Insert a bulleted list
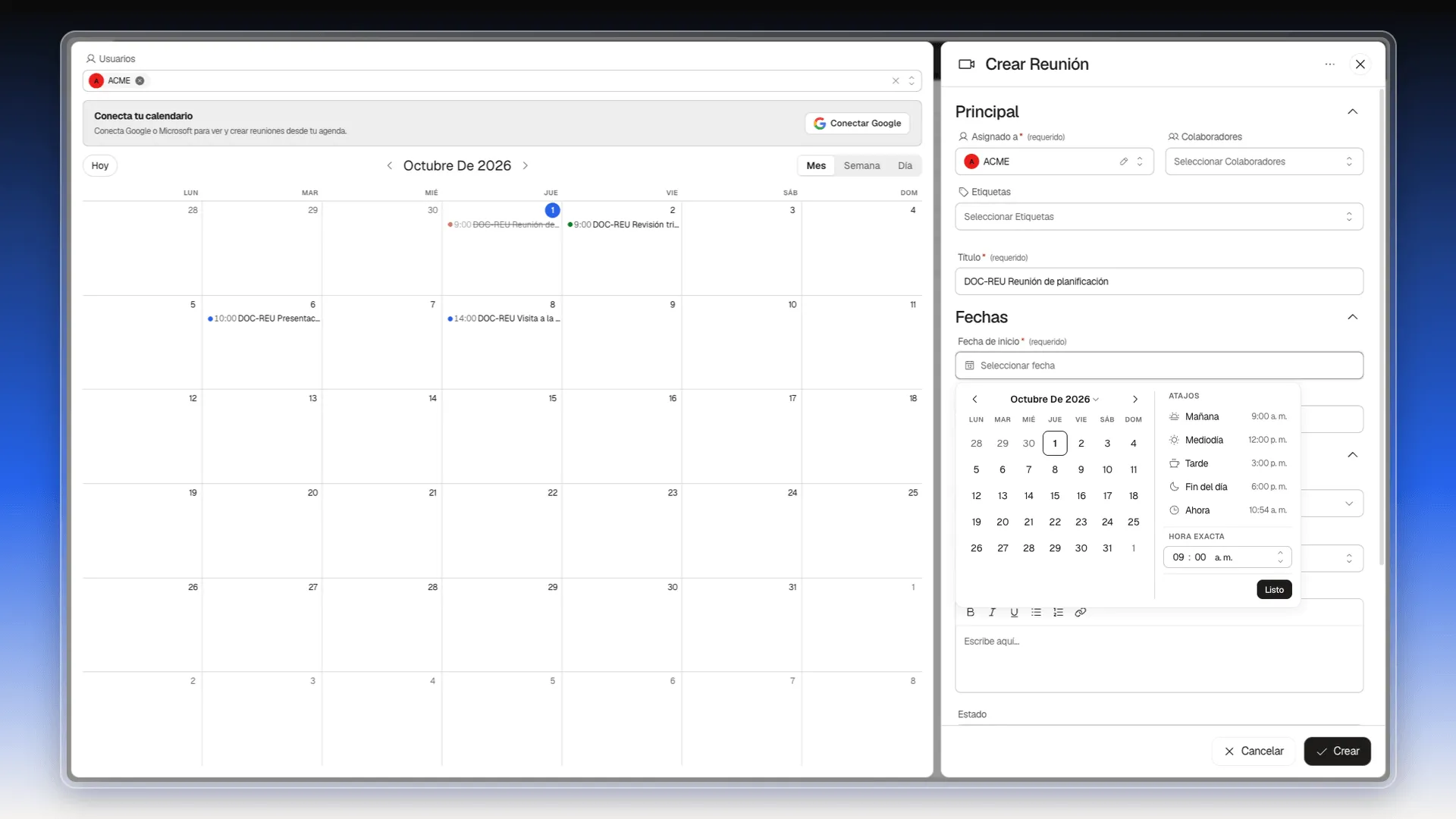Screen dimensions: 1456x819 (1036, 612)
